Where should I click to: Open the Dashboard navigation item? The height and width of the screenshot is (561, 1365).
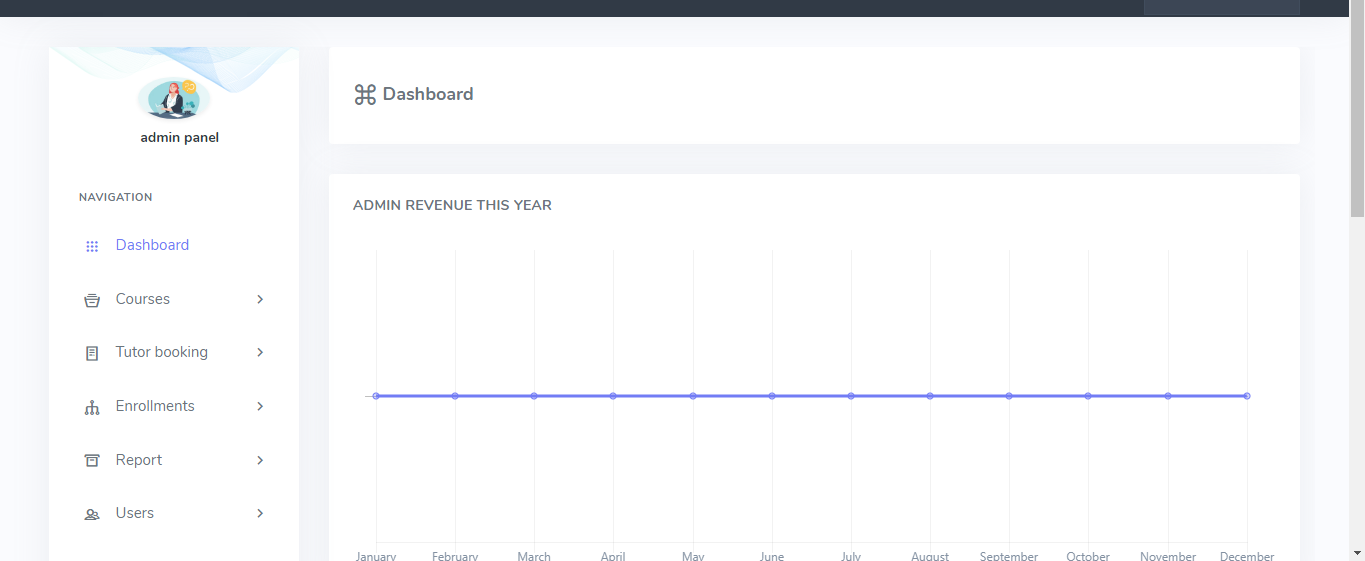[152, 245]
